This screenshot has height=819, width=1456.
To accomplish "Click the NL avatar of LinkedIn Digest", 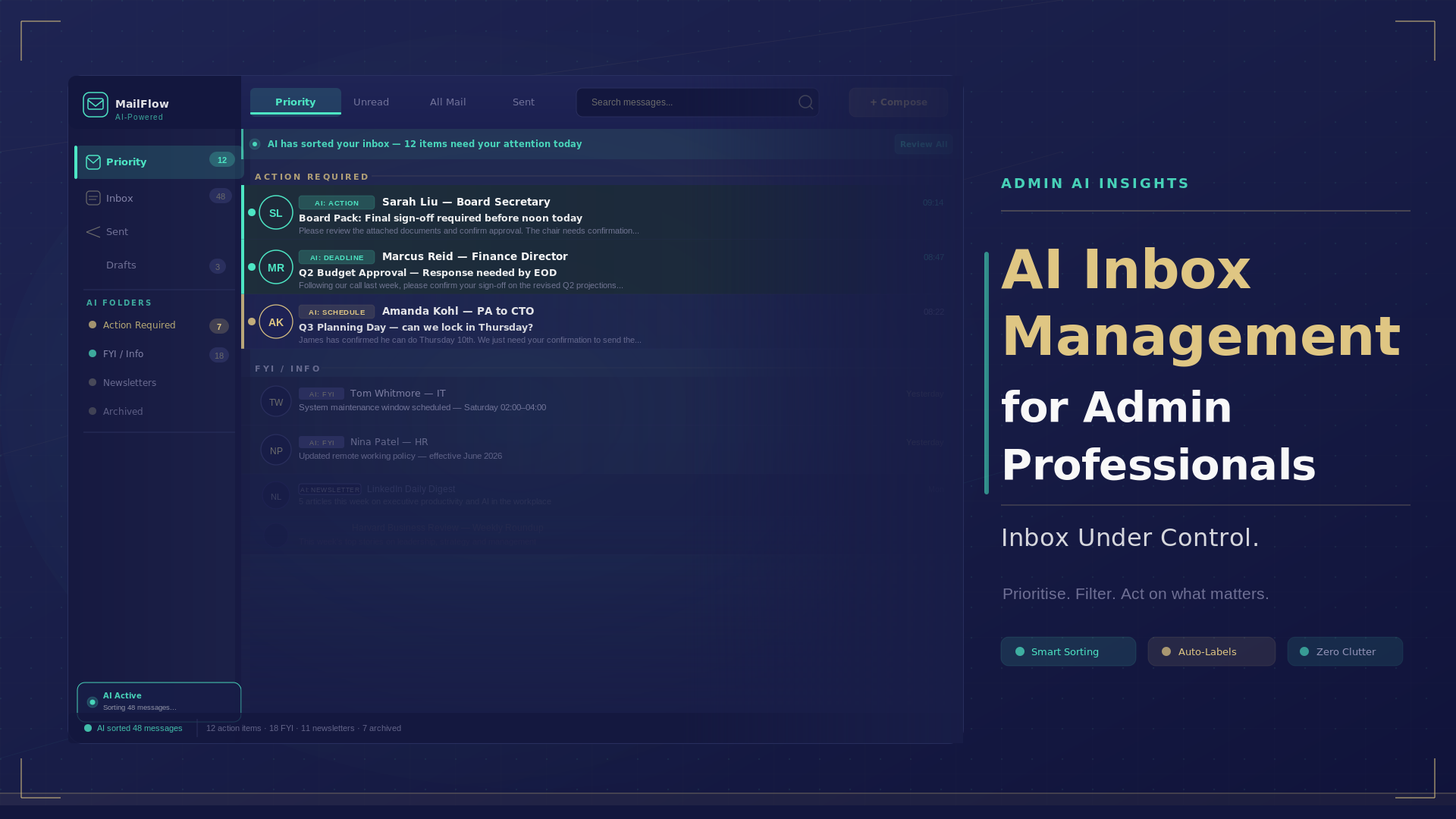I will pyautogui.click(x=276, y=497).
